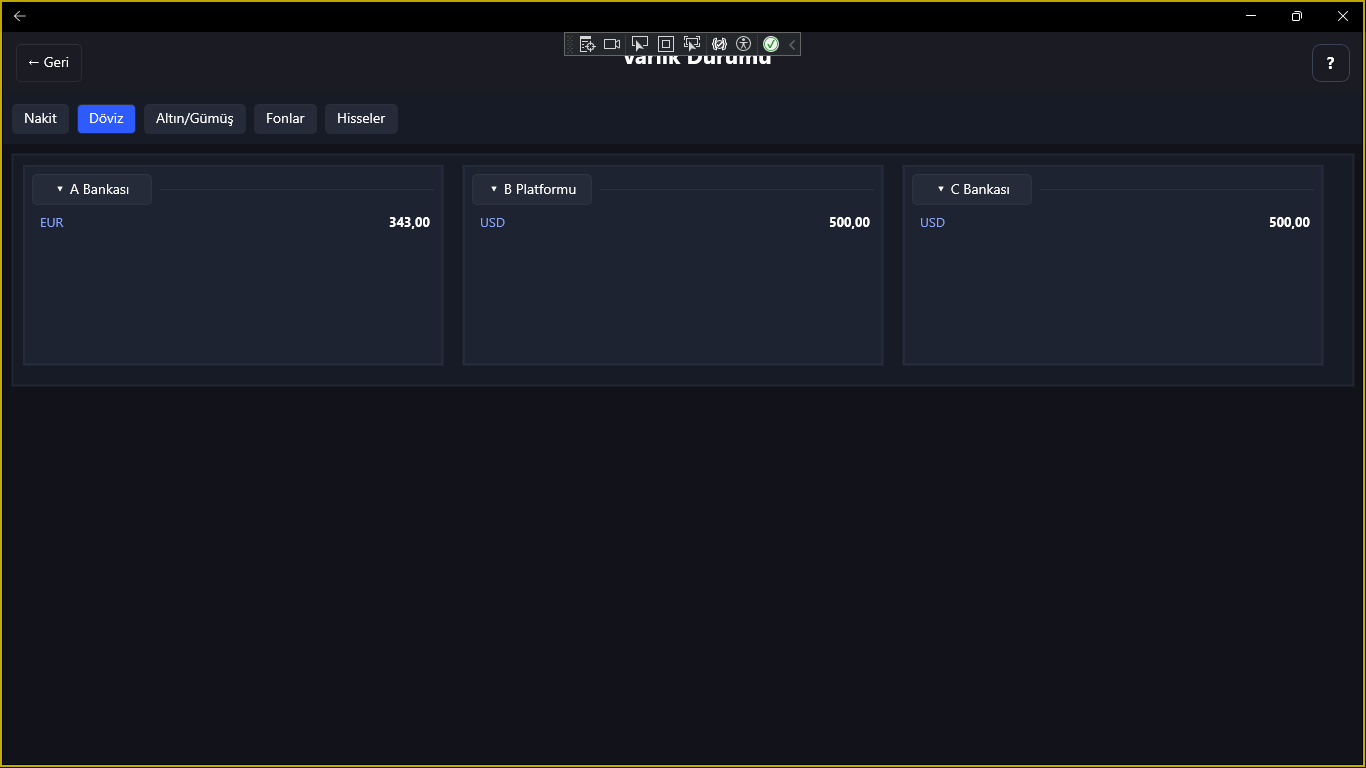Collapse the C Bankası group
Screen dimensions: 1366x768
pyautogui.click(x=972, y=189)
